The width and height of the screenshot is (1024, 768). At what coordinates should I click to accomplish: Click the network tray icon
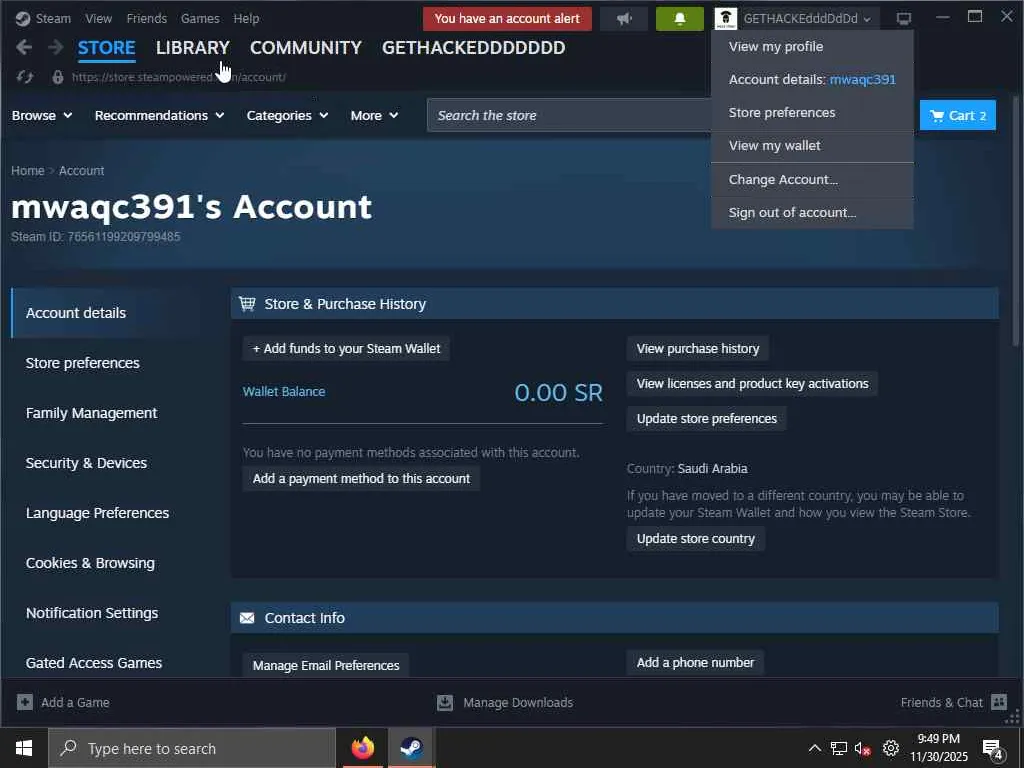pos(839,748)
